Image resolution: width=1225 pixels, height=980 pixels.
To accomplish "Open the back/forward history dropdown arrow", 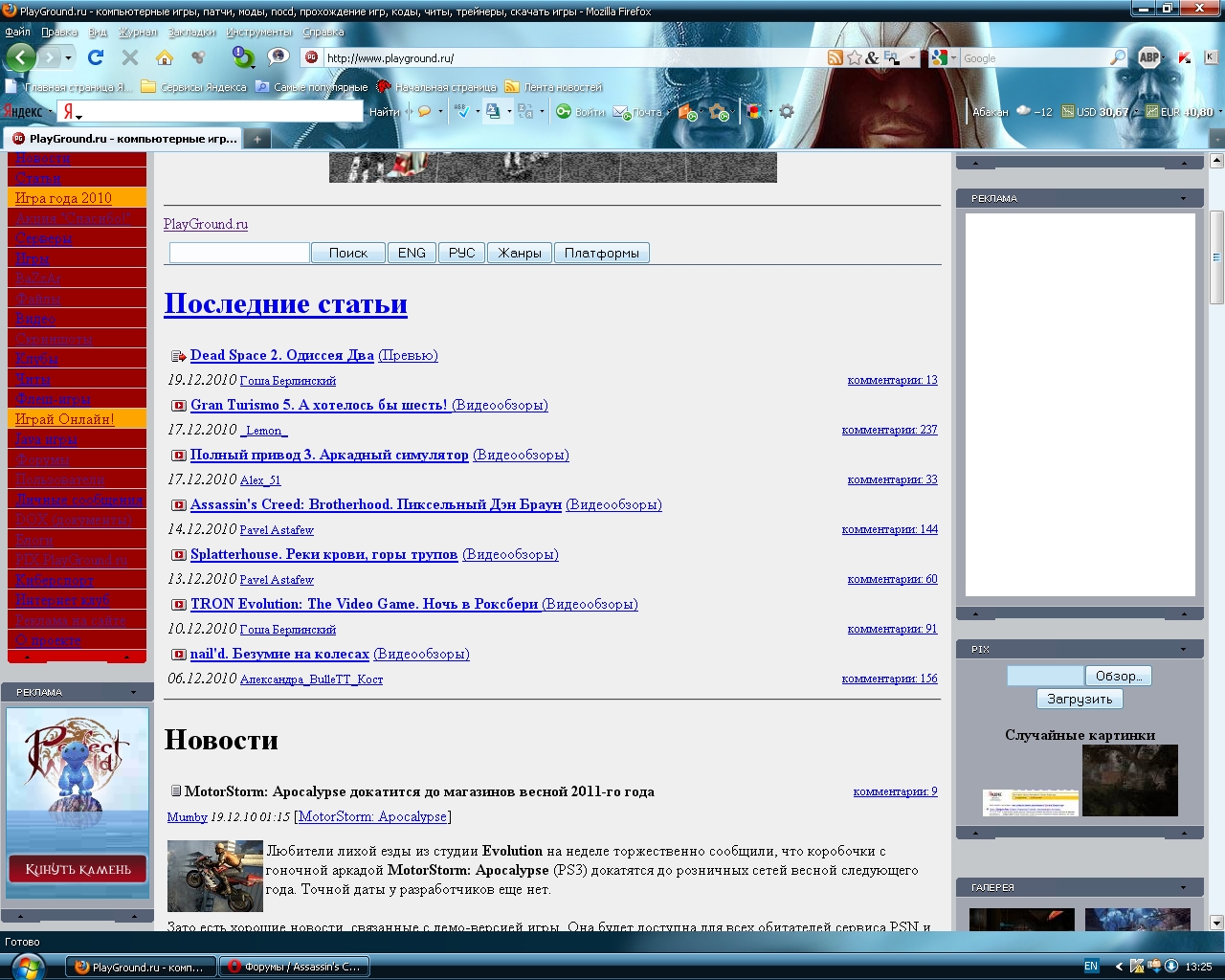I will [68, 58].
